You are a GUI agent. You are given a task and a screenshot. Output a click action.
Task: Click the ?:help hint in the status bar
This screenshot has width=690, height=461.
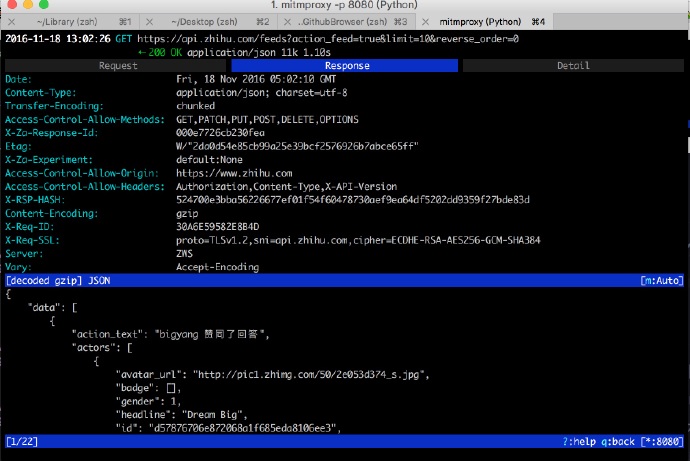pos(585,441)
